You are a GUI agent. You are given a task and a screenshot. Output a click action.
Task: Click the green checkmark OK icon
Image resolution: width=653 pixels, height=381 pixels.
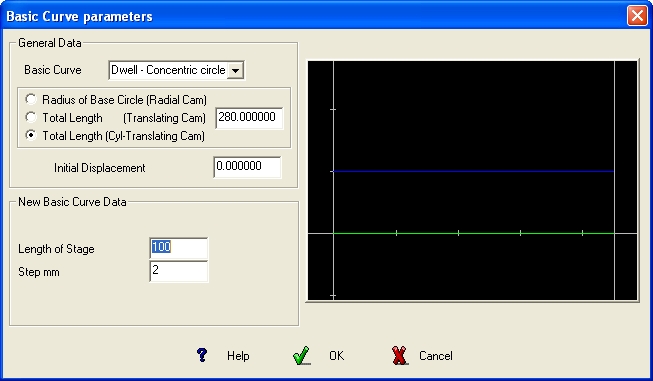point(302,356)
